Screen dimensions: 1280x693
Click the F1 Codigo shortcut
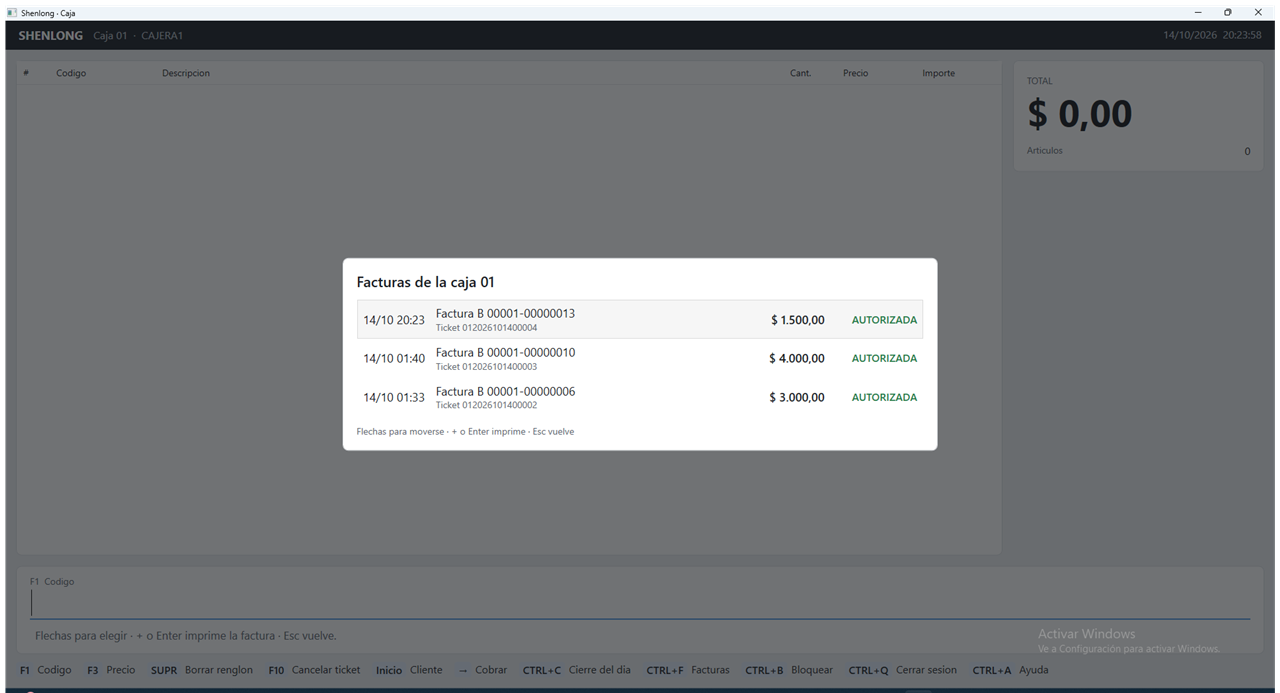[46, 670]
